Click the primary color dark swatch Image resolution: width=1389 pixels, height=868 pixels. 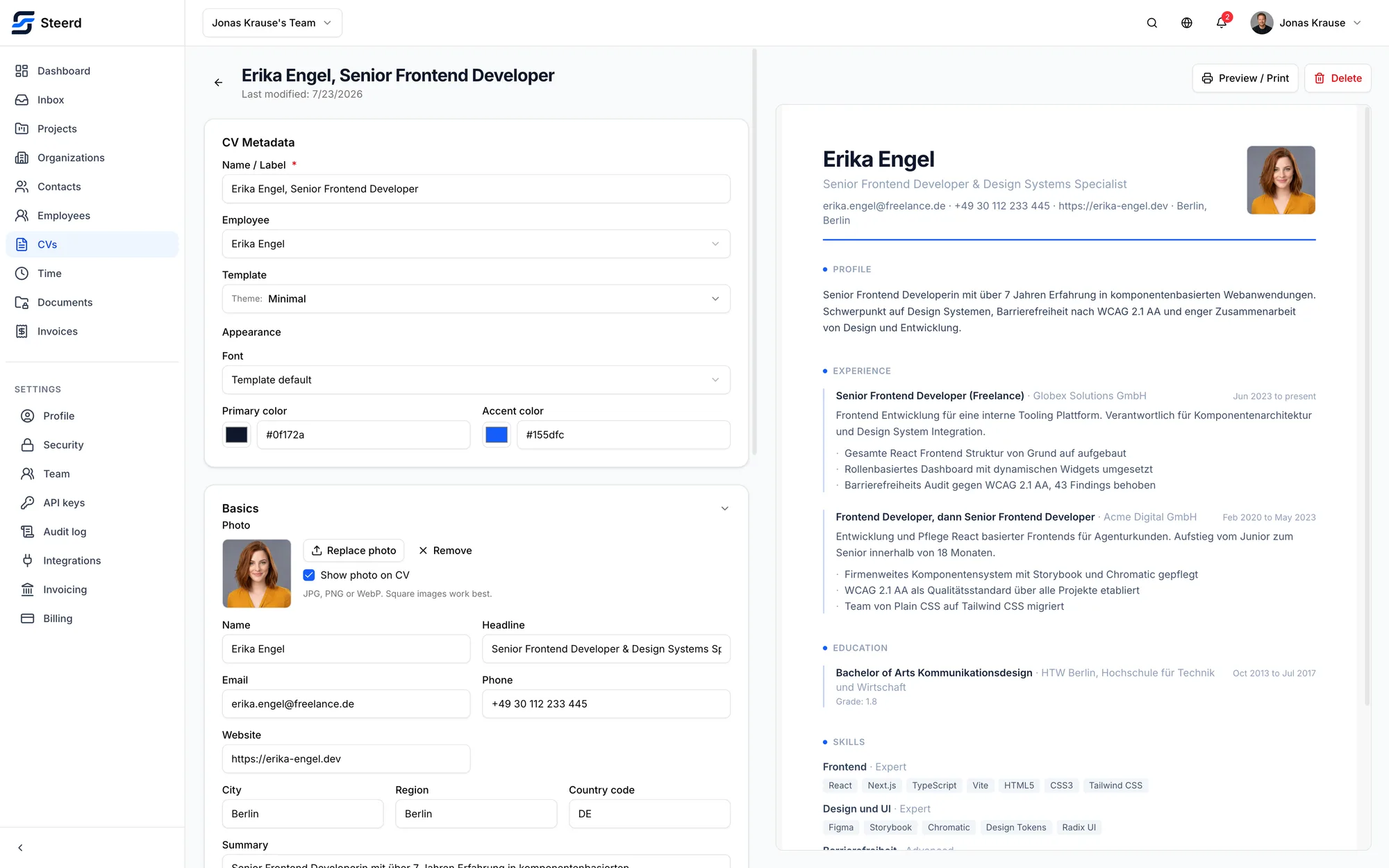point(236,435)
